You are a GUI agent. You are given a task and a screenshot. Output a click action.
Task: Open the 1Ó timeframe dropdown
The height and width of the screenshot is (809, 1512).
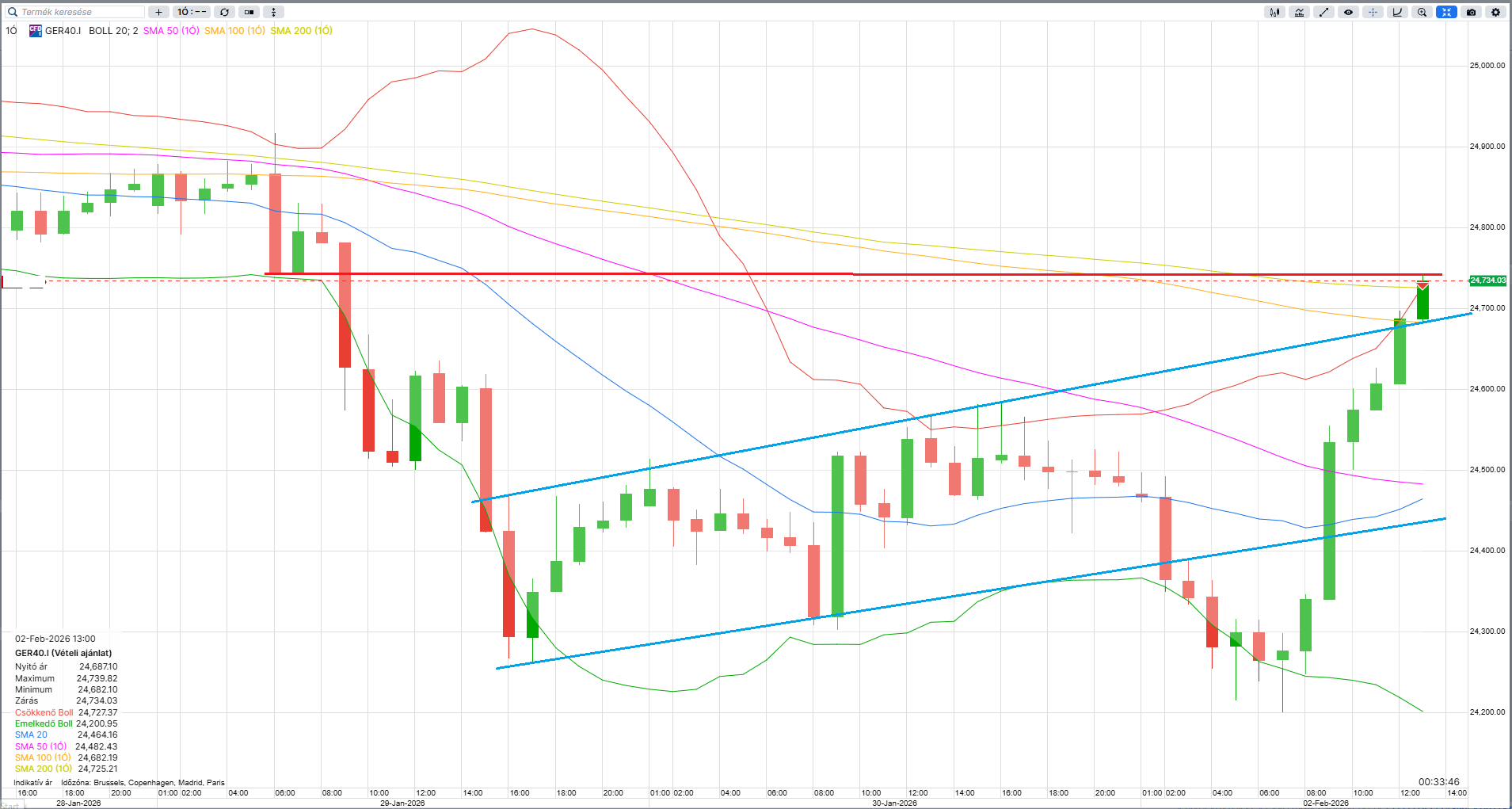coord(192,12)
